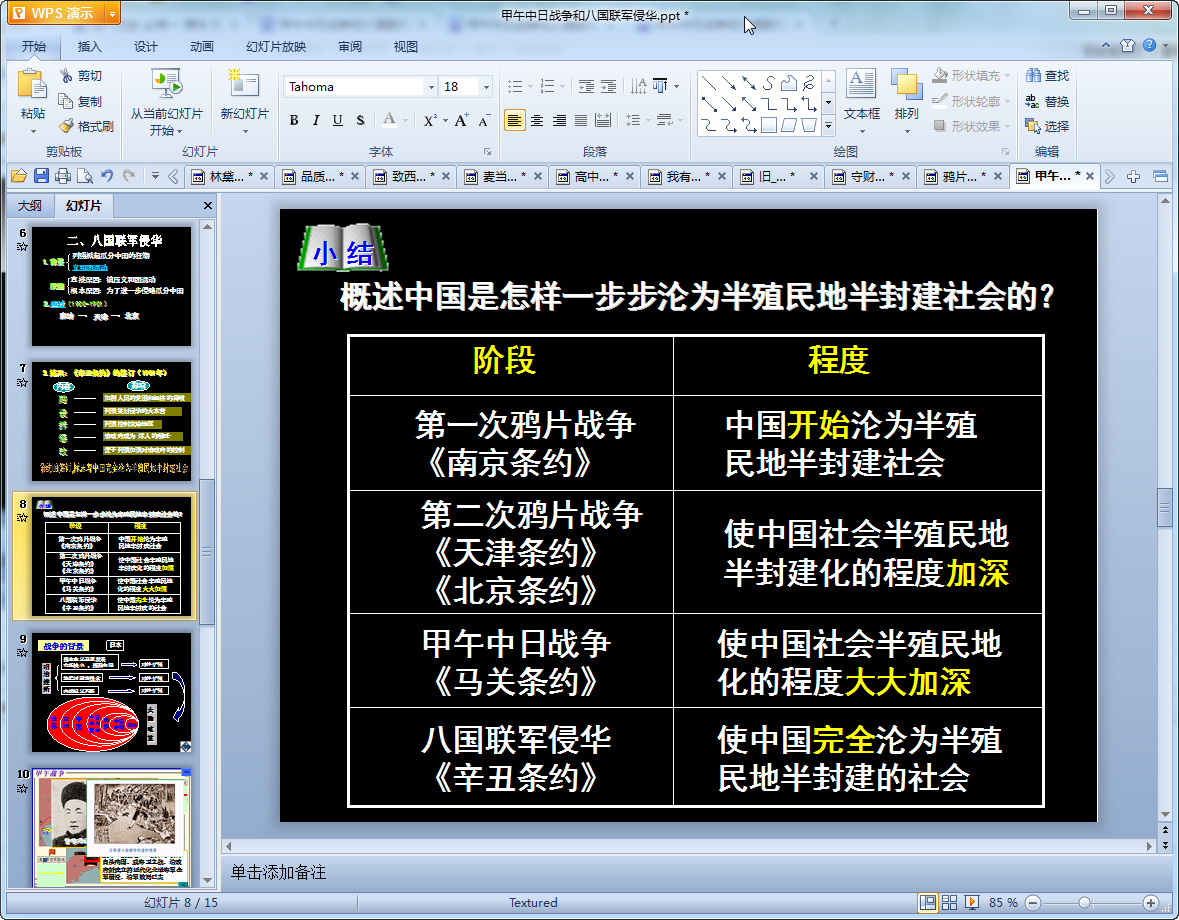
Task: Click the status bar slideshow play icon
Action: point(971,903)
